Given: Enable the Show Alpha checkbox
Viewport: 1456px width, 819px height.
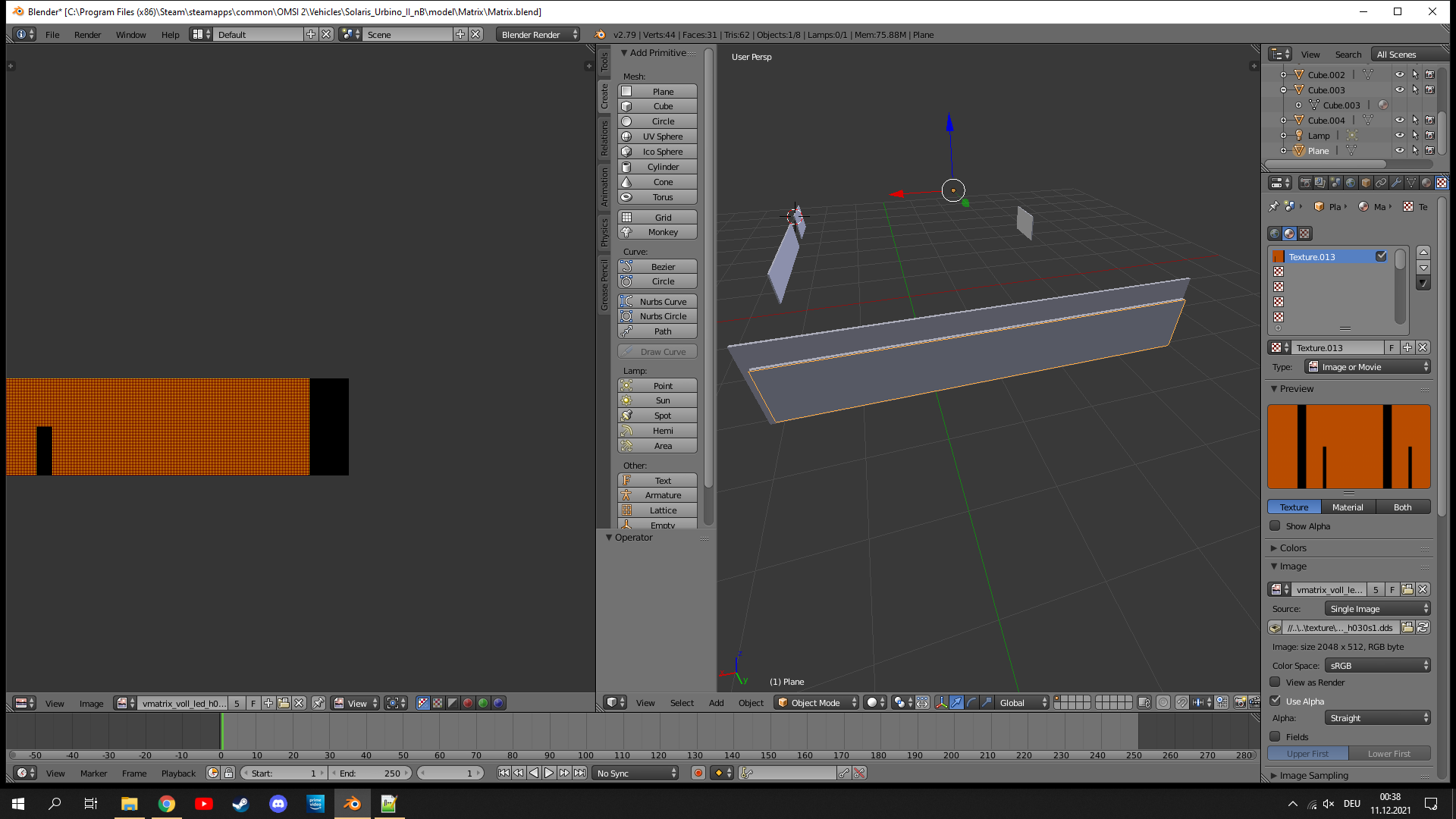Looking at the screenshot, I should point(1276,526).
